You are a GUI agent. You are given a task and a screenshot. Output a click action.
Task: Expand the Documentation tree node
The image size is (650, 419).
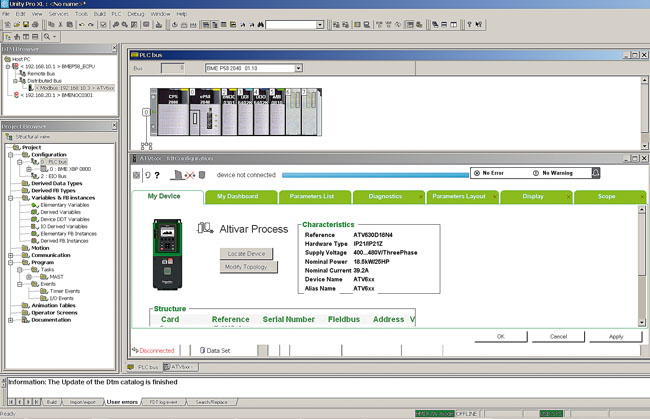(x=11, y=320)
